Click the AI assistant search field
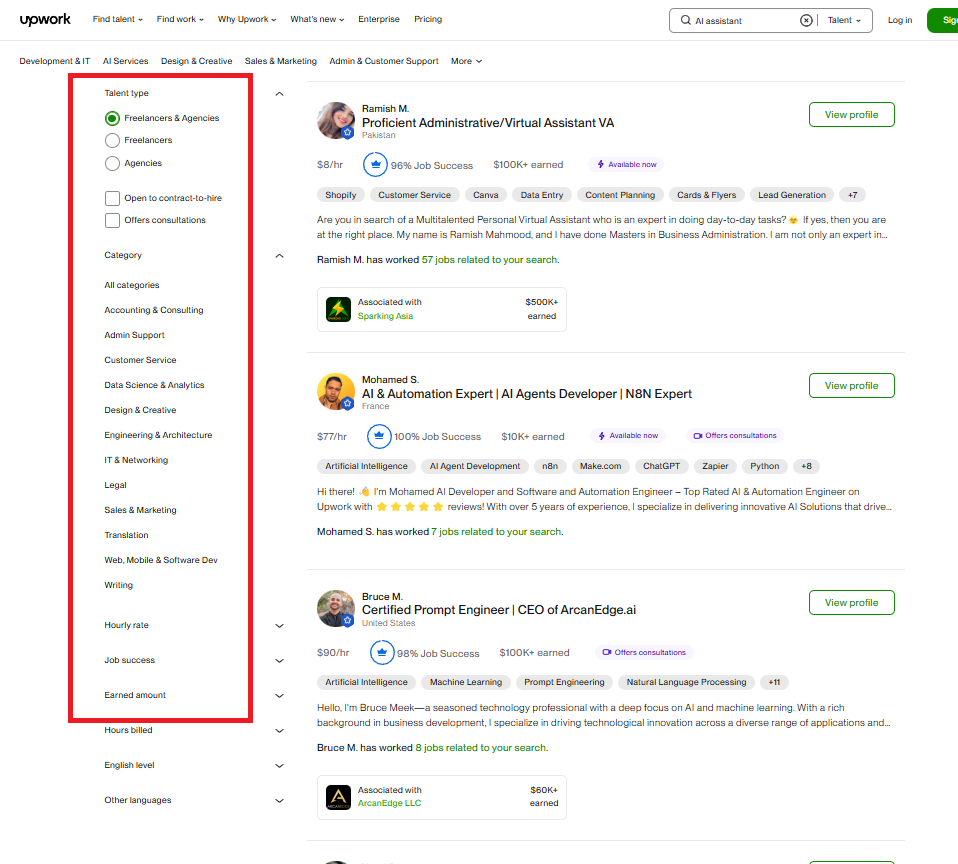958x864 pixels. pos(745,21)
